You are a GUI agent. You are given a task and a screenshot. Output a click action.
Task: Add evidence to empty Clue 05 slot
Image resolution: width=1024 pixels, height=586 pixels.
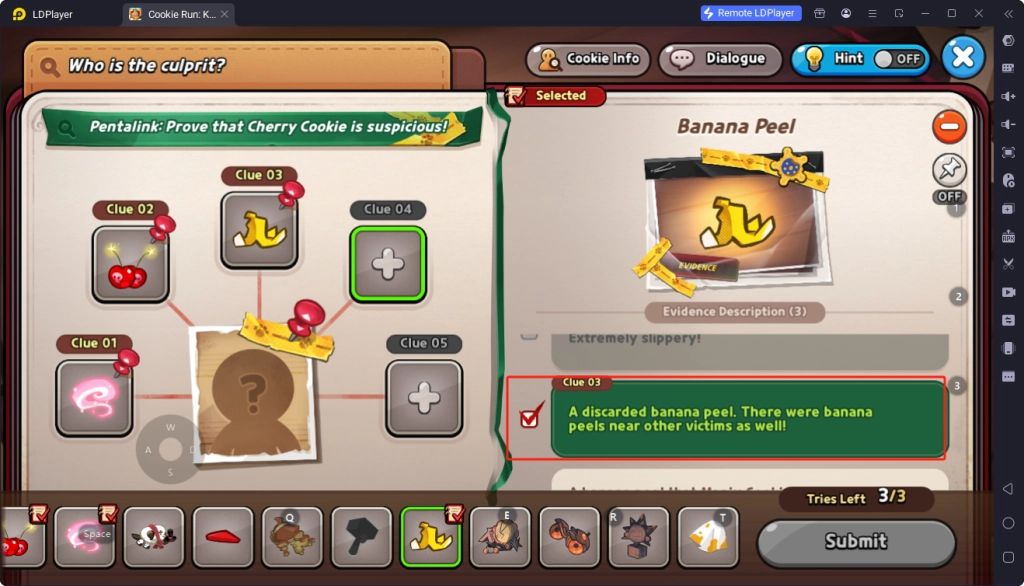click(x=424, y=398)
